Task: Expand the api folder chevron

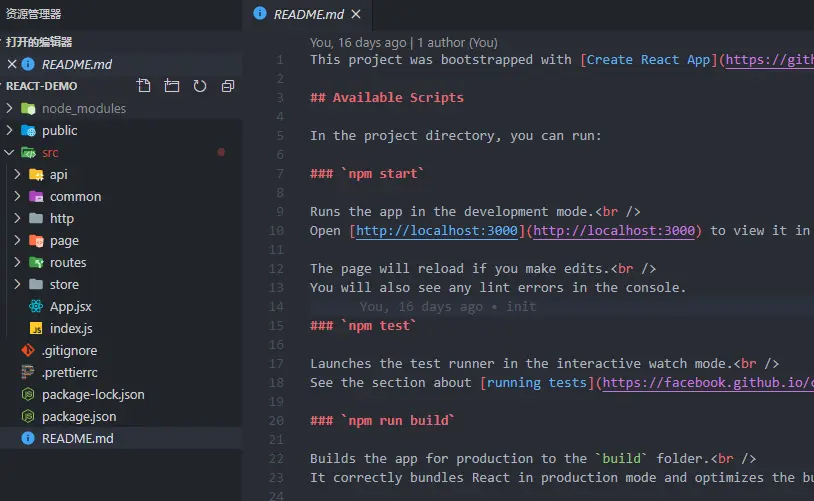Action: (17, 174)
